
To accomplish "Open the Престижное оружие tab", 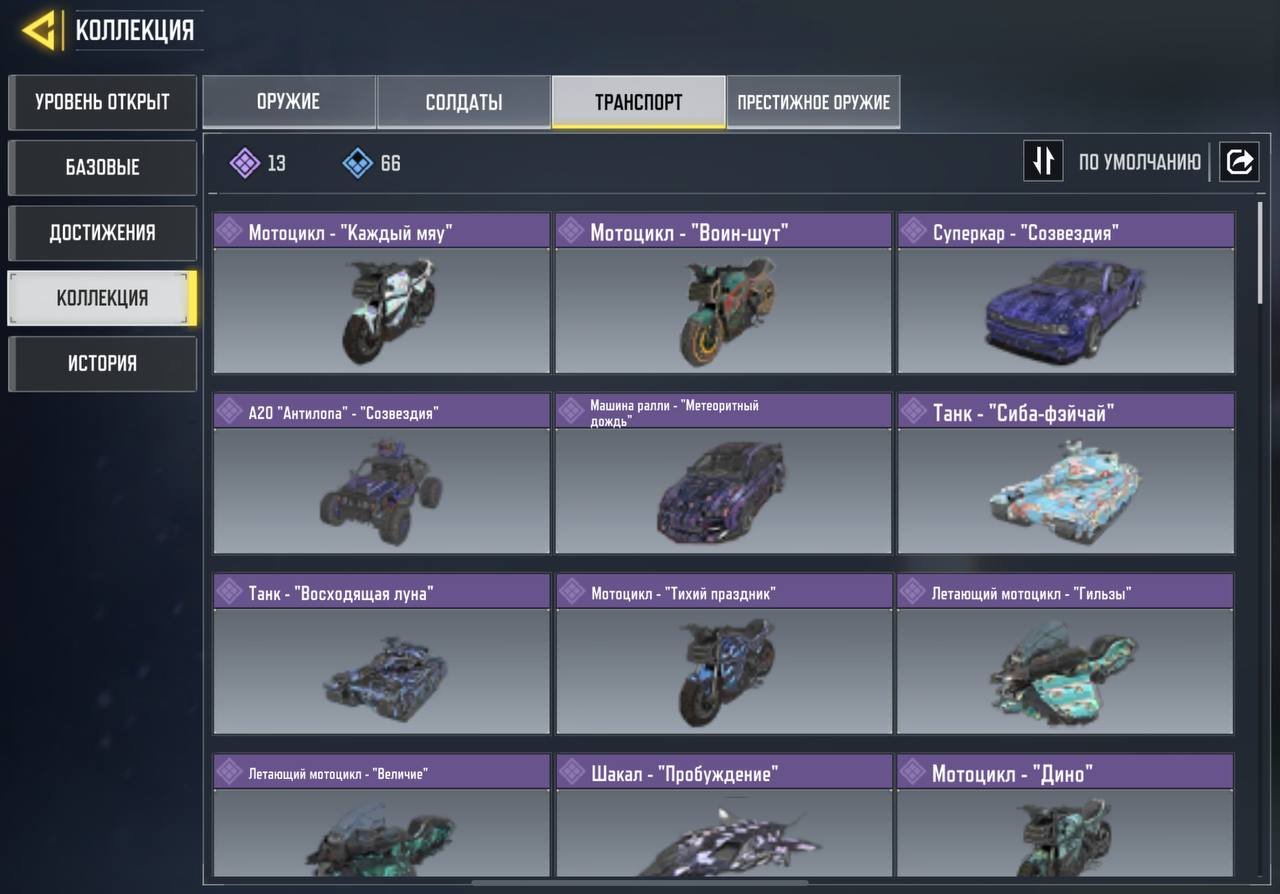I will tap(813, 102).
